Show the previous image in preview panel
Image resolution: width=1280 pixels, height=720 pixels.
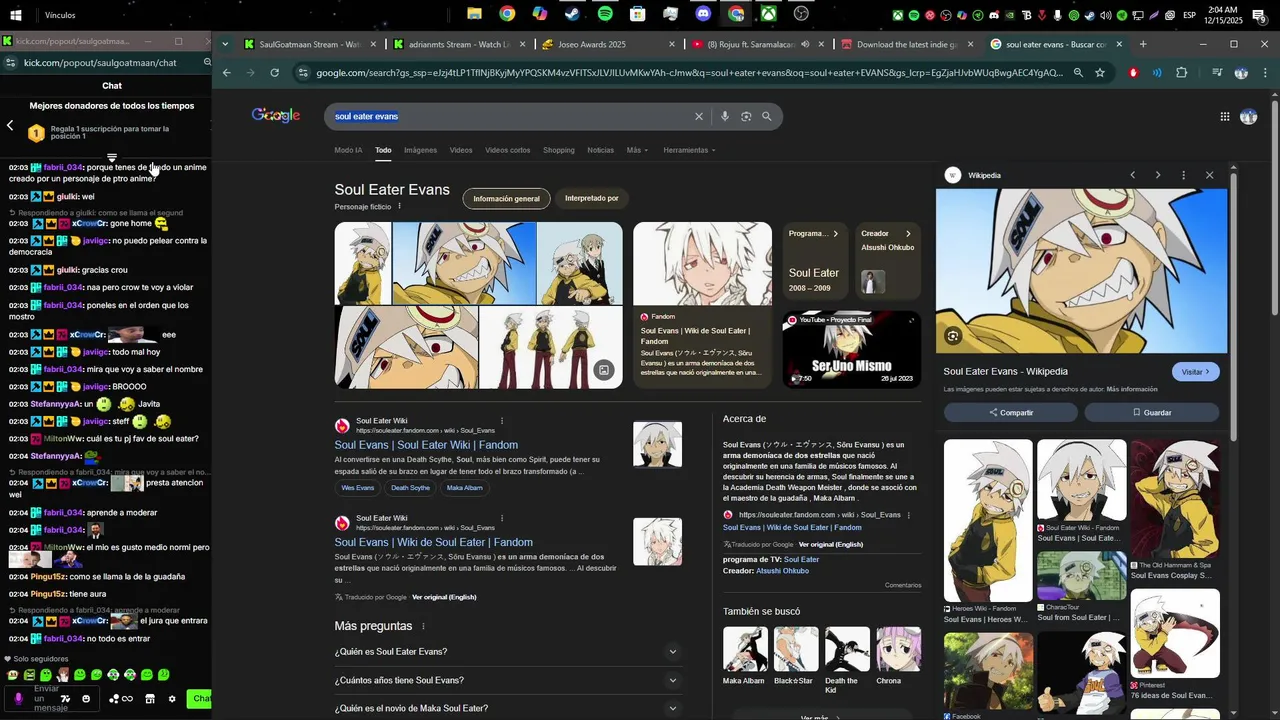(1133, 175)
